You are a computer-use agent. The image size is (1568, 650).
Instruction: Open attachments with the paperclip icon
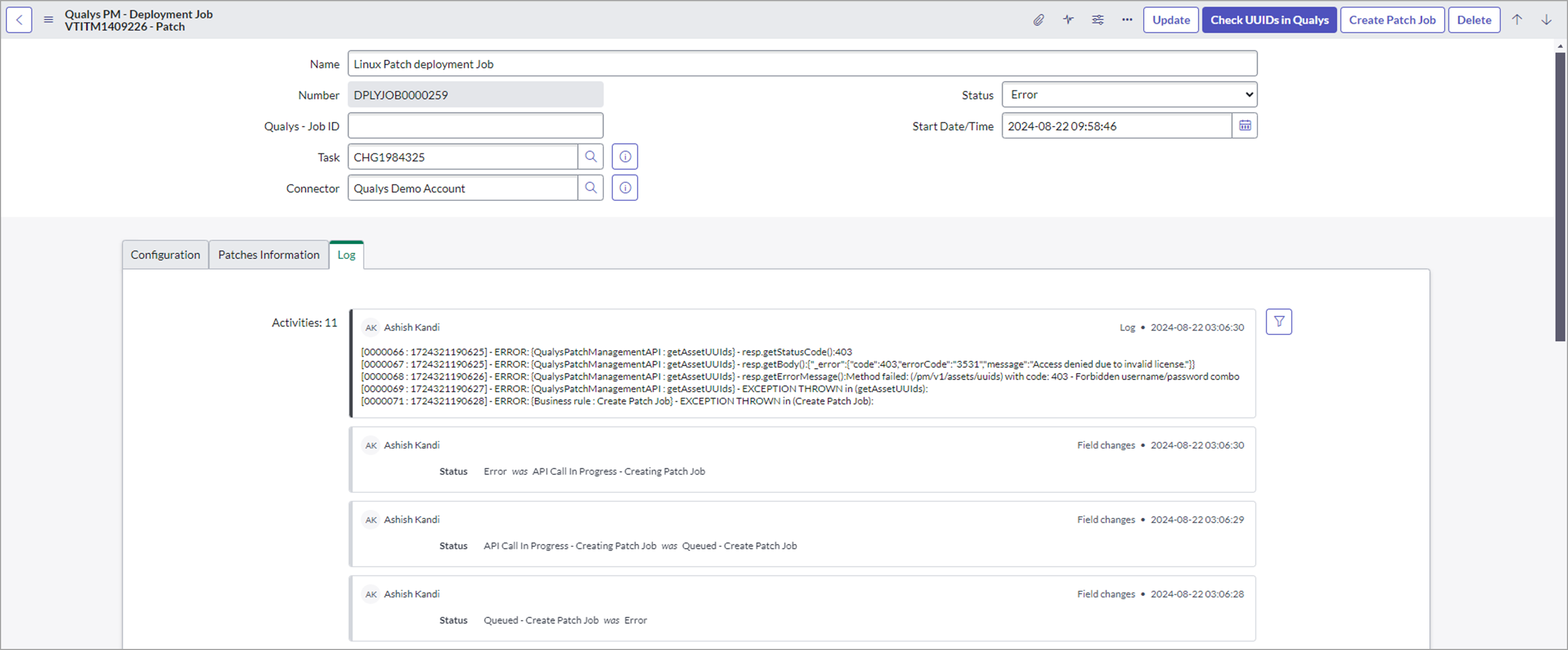click(1039, 20)
